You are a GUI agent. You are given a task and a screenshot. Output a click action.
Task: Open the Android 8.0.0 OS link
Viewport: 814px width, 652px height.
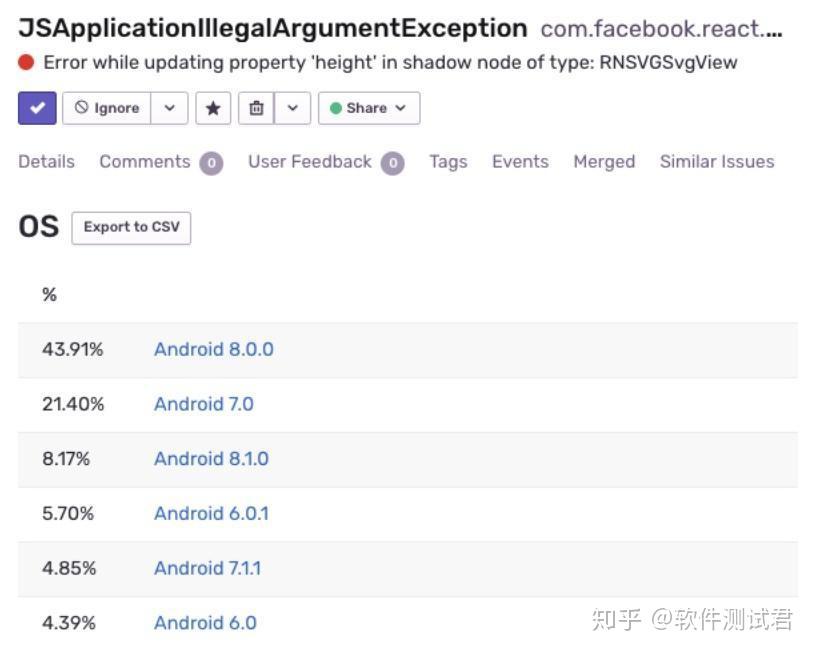(x=212, y=349)
